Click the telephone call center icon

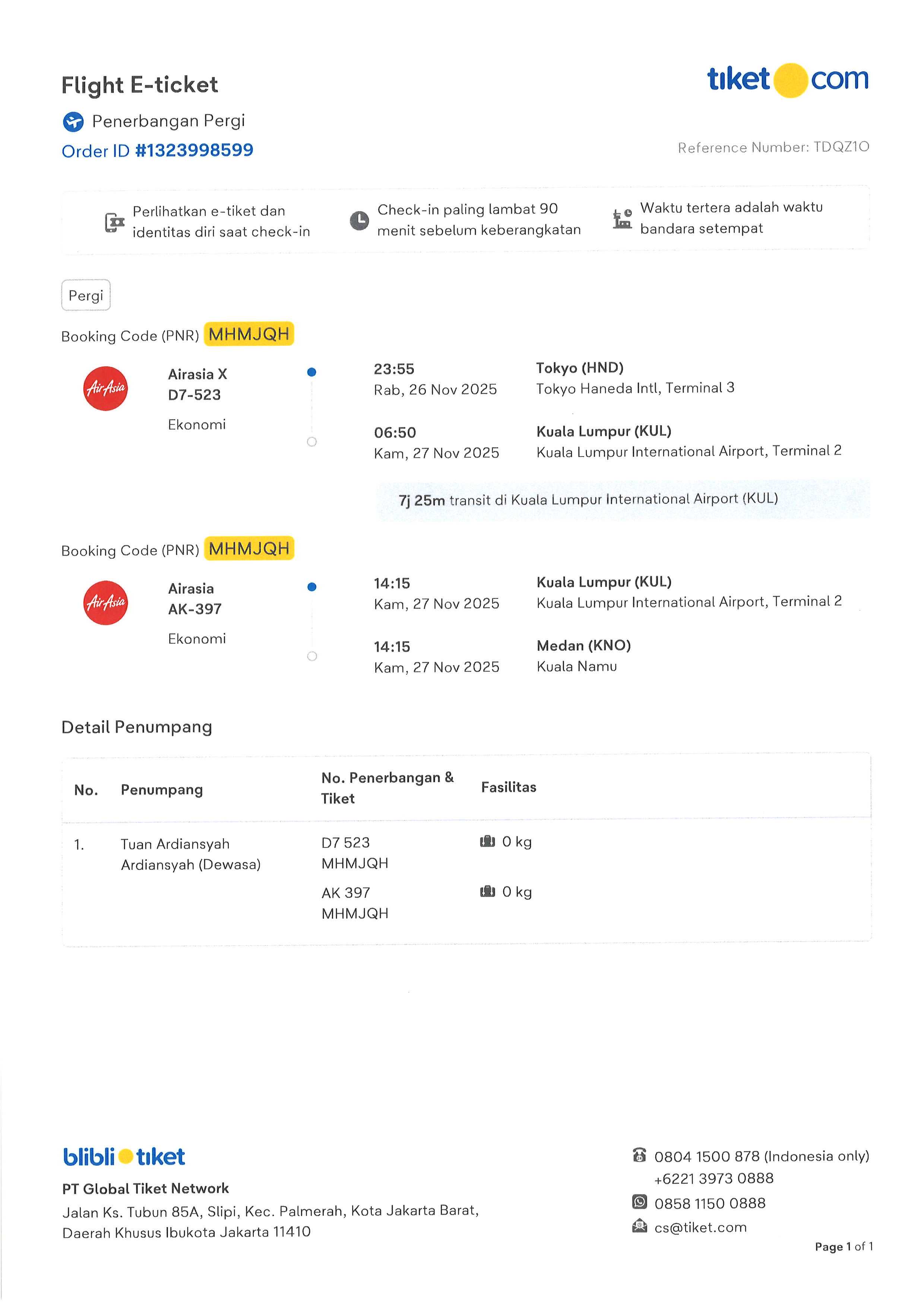coord(639,1155)
